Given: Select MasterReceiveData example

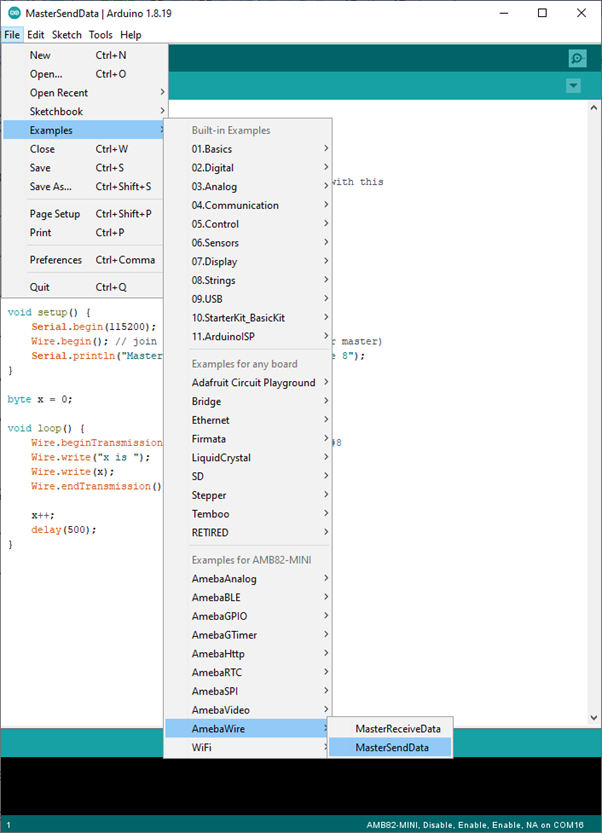Looking at the screenshot, I should pos(396,728).
